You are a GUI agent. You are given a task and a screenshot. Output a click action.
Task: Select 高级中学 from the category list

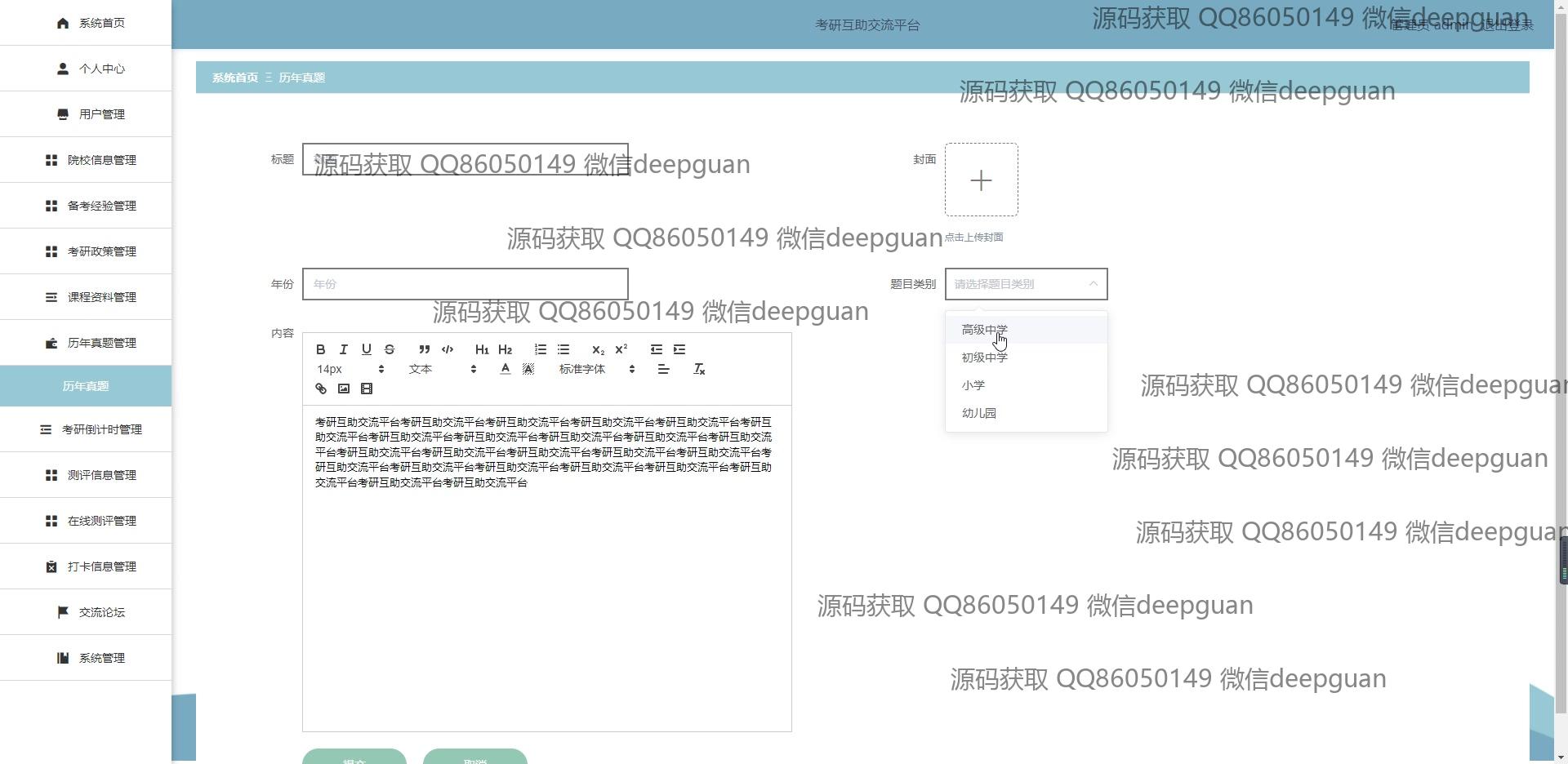pyautogui.click(x=1027, y=330)
